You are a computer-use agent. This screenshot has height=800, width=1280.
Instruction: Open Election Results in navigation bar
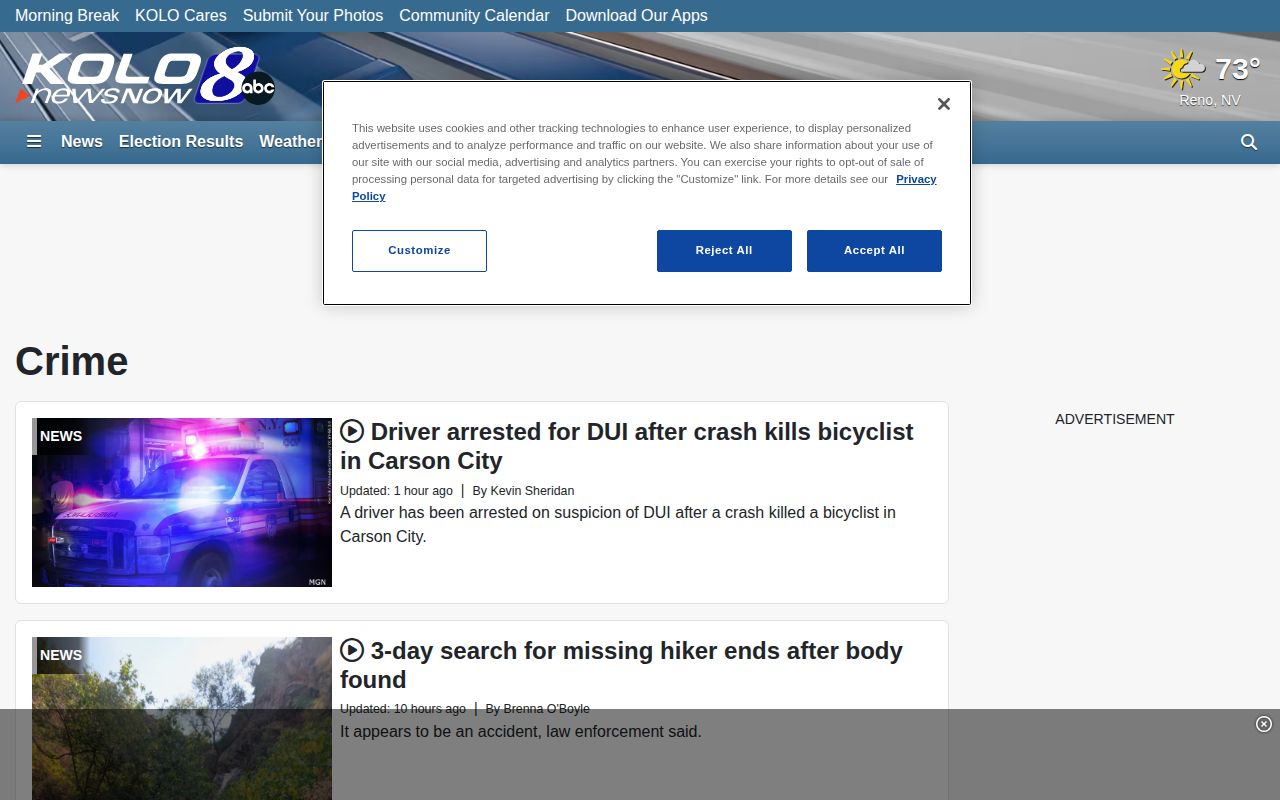[x=181, y=142]
